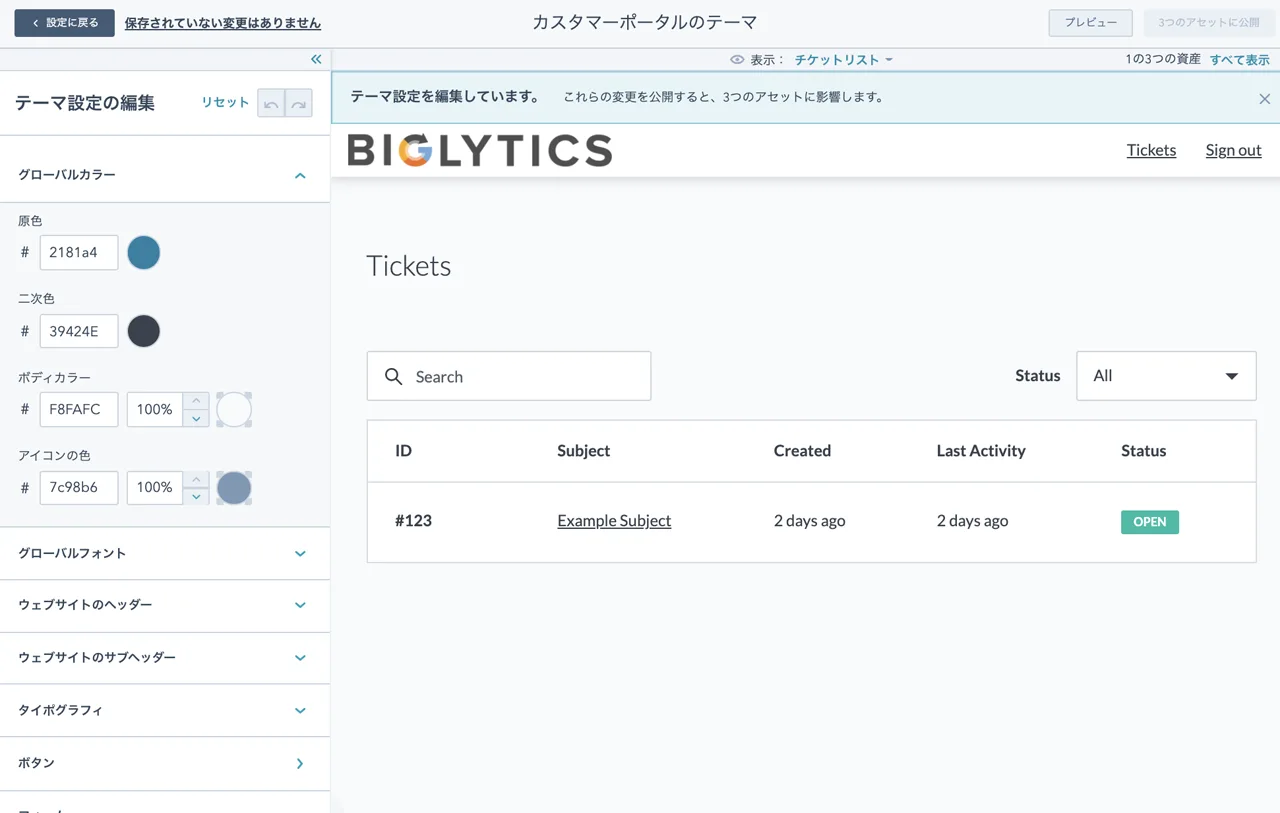Click the アイコンの色 opacity field 100%
The height and width of the screenshot is (813, 1280).
point(156,488)
